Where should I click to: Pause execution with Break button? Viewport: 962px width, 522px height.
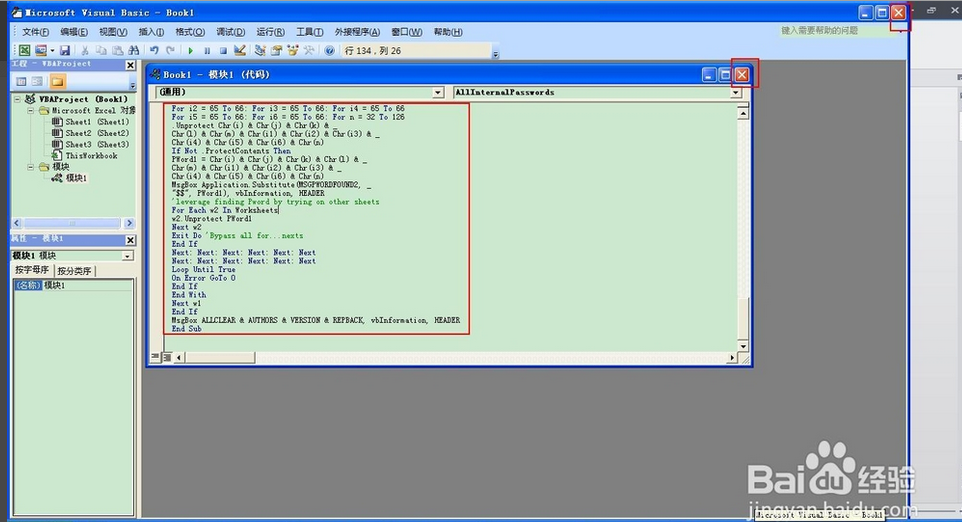click(x=207, y=50)
